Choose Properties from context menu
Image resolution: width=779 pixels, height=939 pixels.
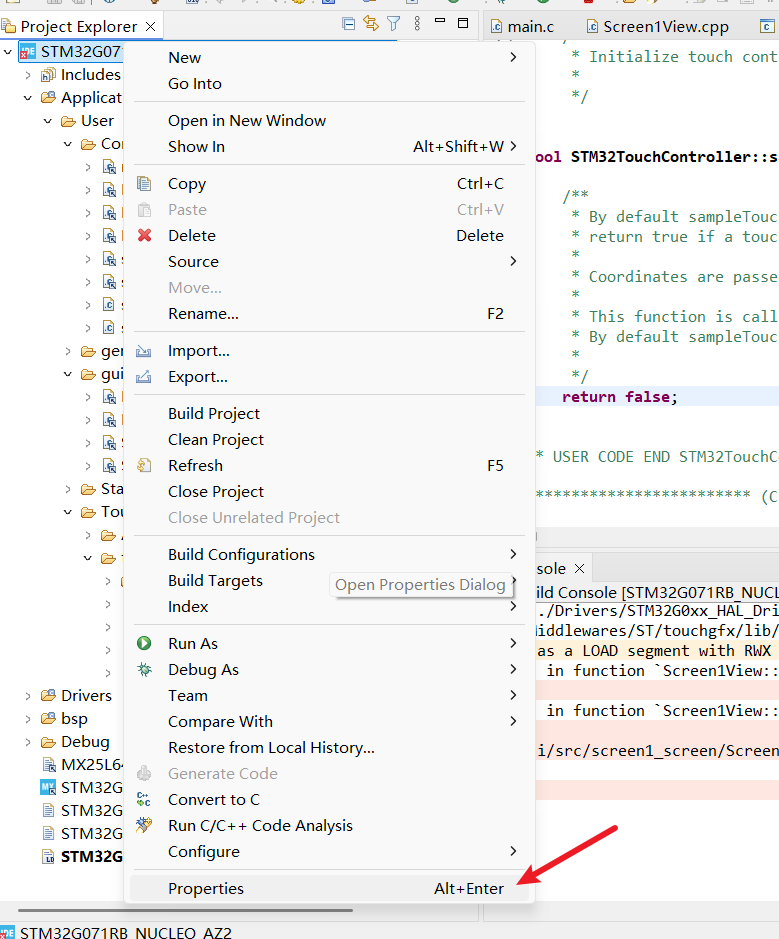(x=329, y=889)
